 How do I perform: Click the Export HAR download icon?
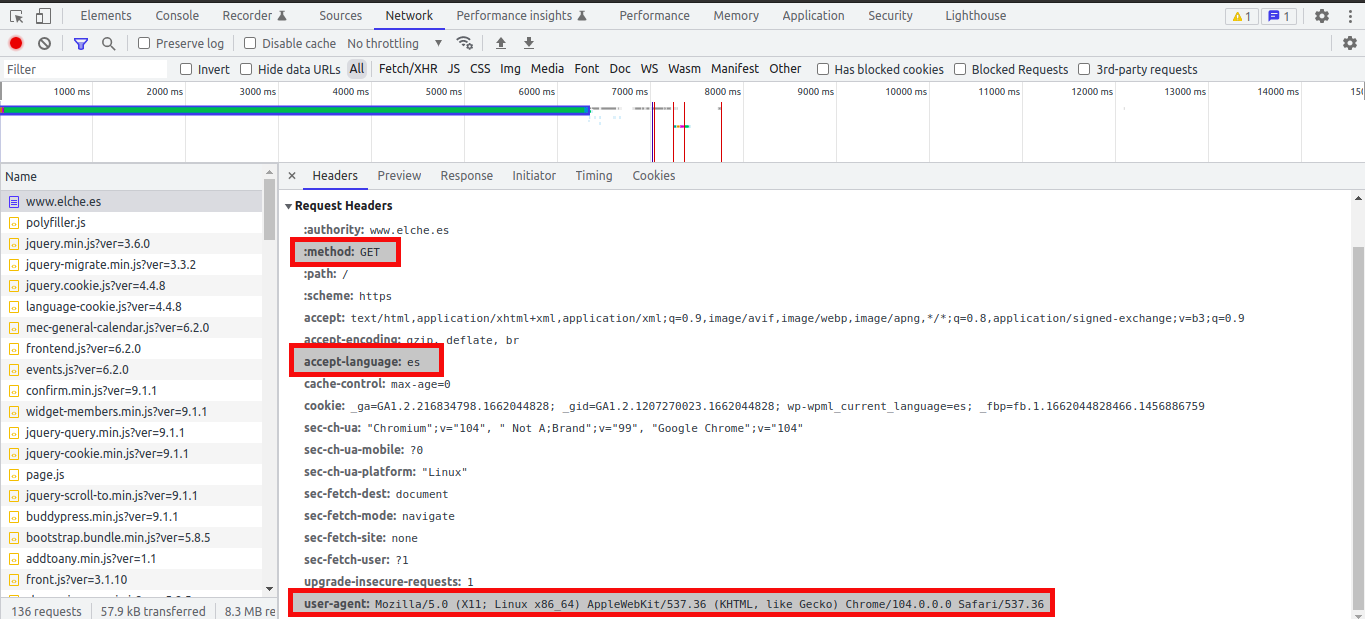529,43
